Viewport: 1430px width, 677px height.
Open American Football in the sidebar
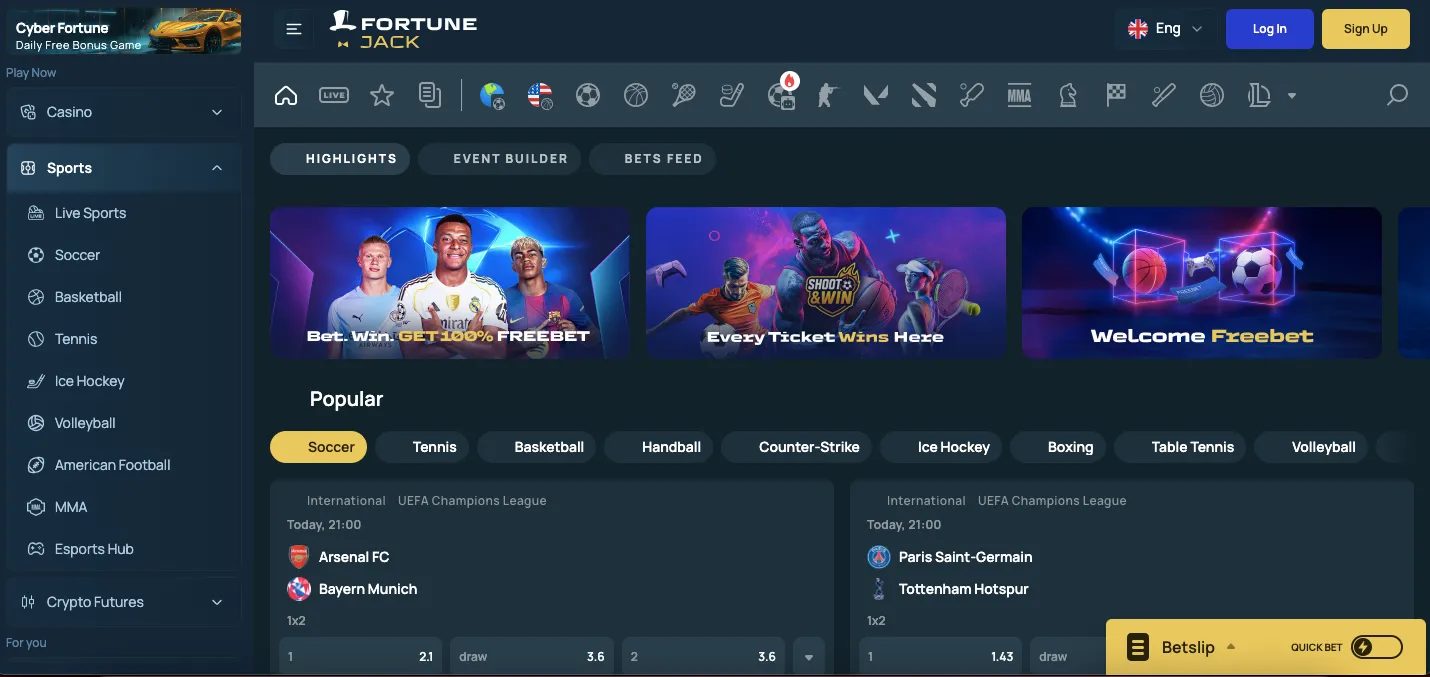(x=123, y=465)
